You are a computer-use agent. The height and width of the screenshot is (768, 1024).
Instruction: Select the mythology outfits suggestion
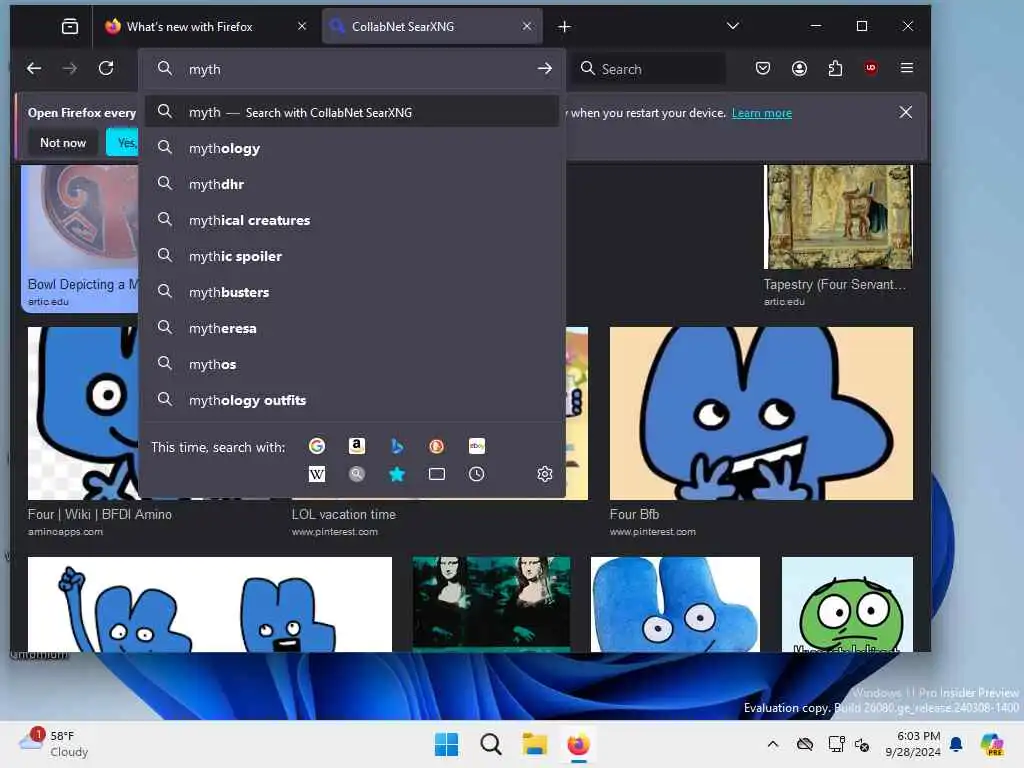(x=353, y=400)
